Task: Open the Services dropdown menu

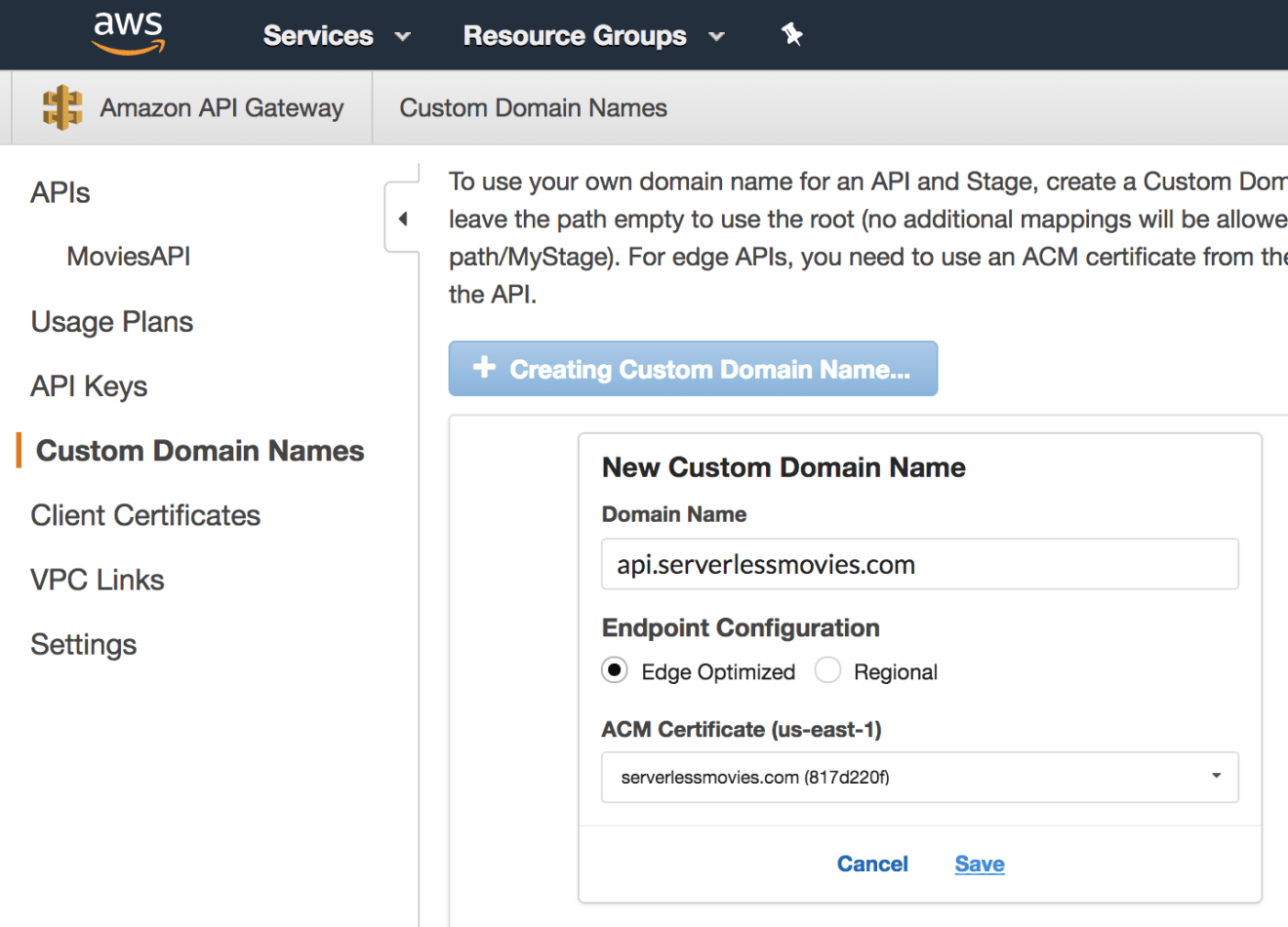Action: click(x=336, y=36)
